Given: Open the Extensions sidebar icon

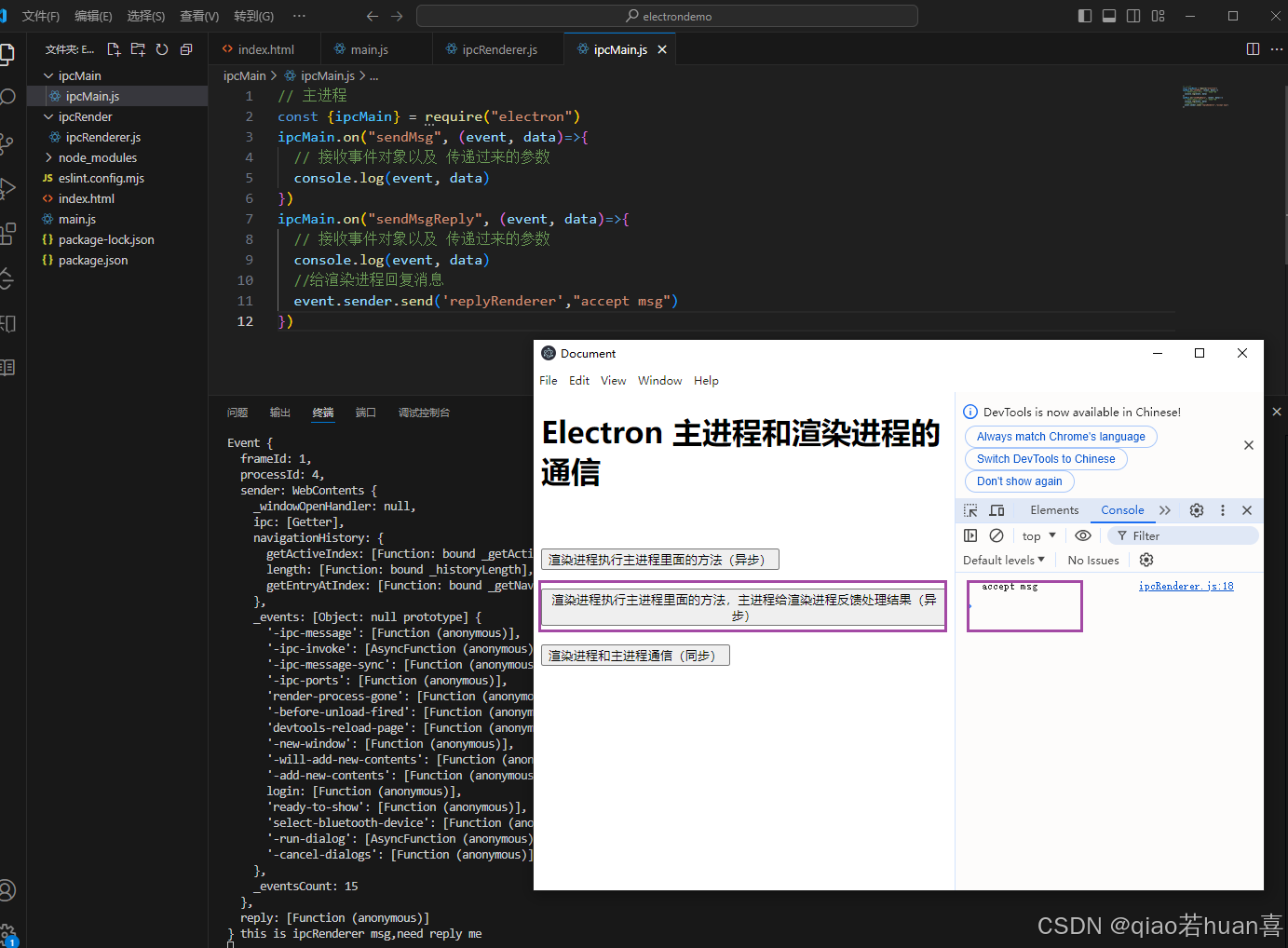Looking at the screenshot, I should click(7, 233).
